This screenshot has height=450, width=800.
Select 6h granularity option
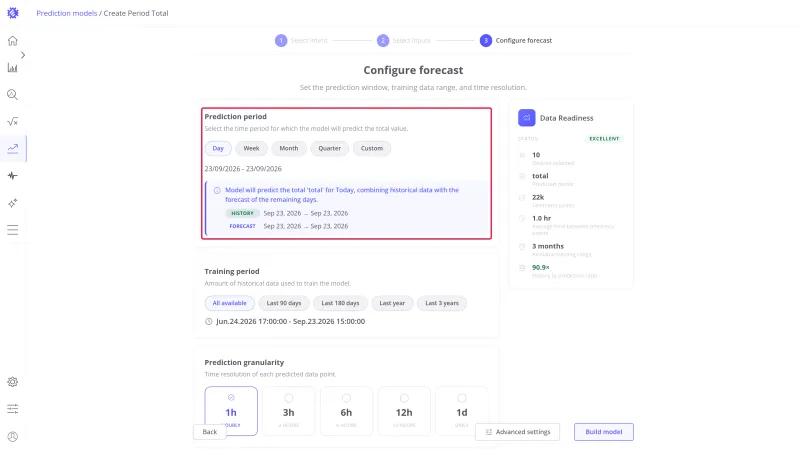click(x=346, y=411)
